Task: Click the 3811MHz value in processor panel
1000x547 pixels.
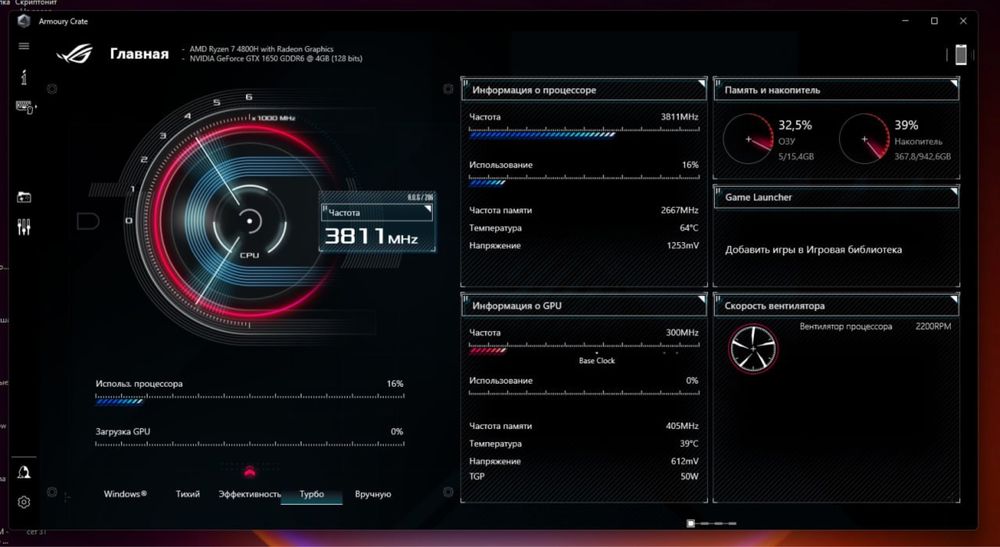Action: click(679, 117)
